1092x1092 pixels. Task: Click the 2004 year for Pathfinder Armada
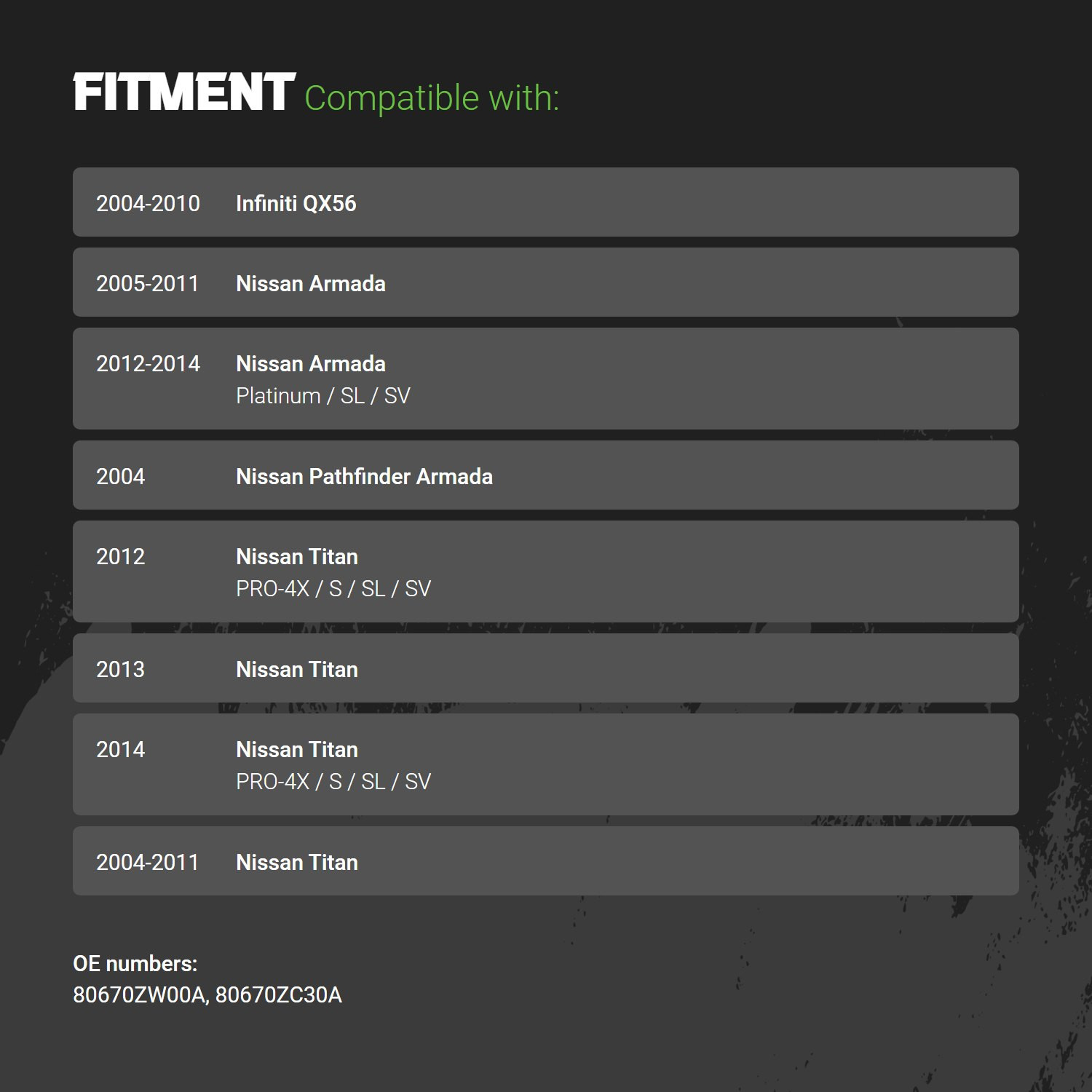(121, 476)
